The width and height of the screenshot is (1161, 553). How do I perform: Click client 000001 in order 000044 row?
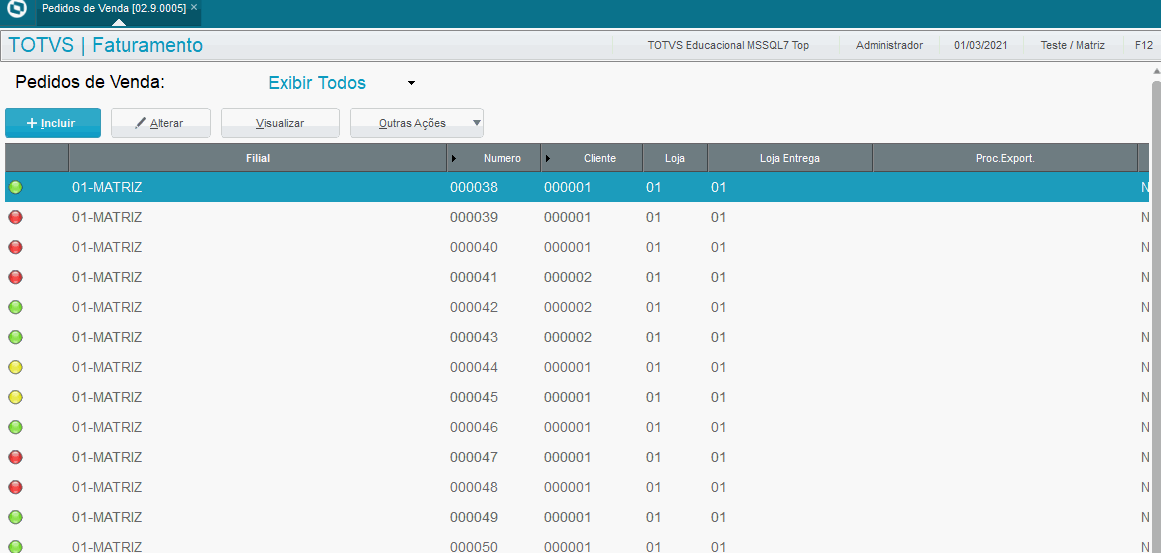pyautogui.click(x=568, y=367)
